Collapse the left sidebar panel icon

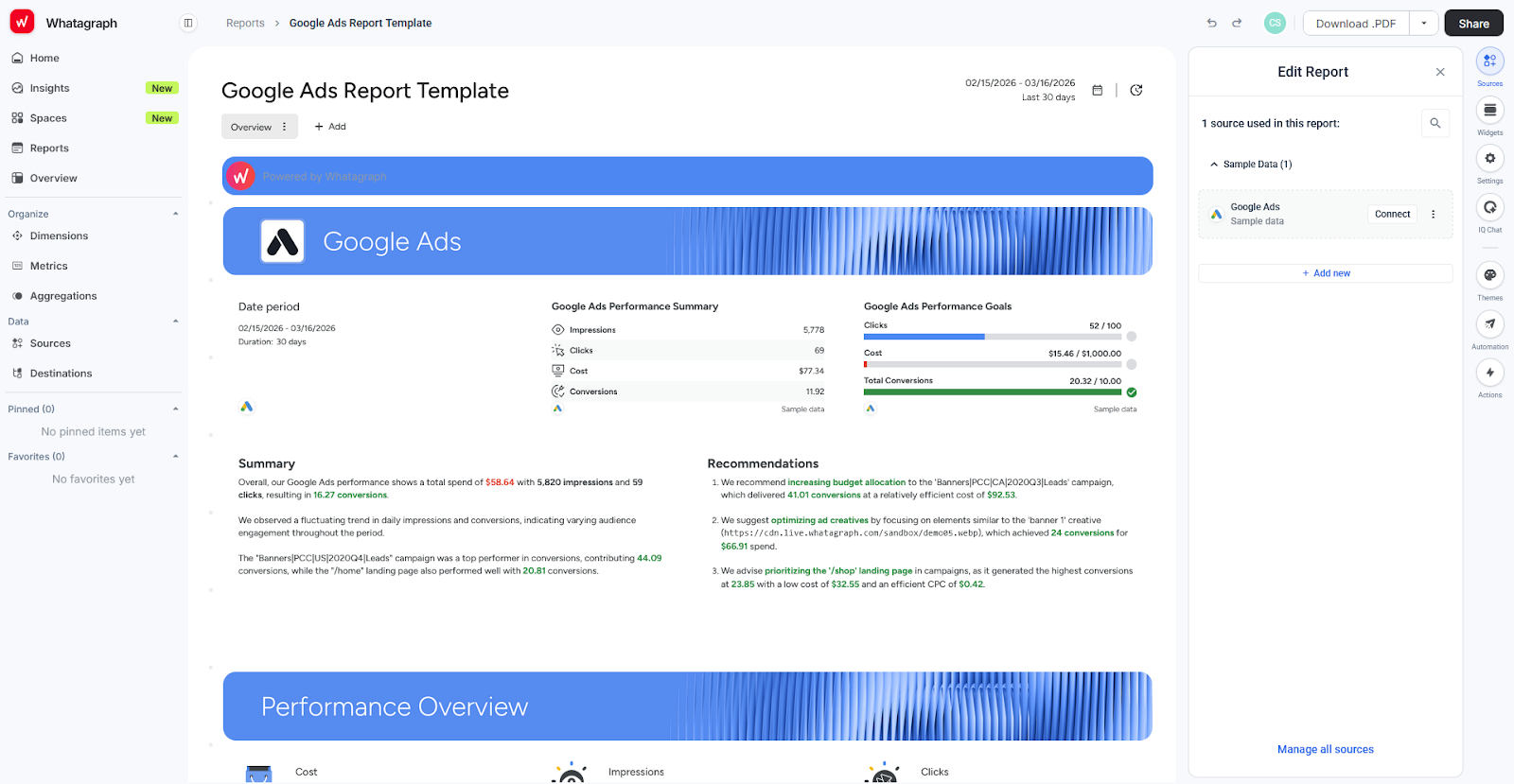point(188,23)
